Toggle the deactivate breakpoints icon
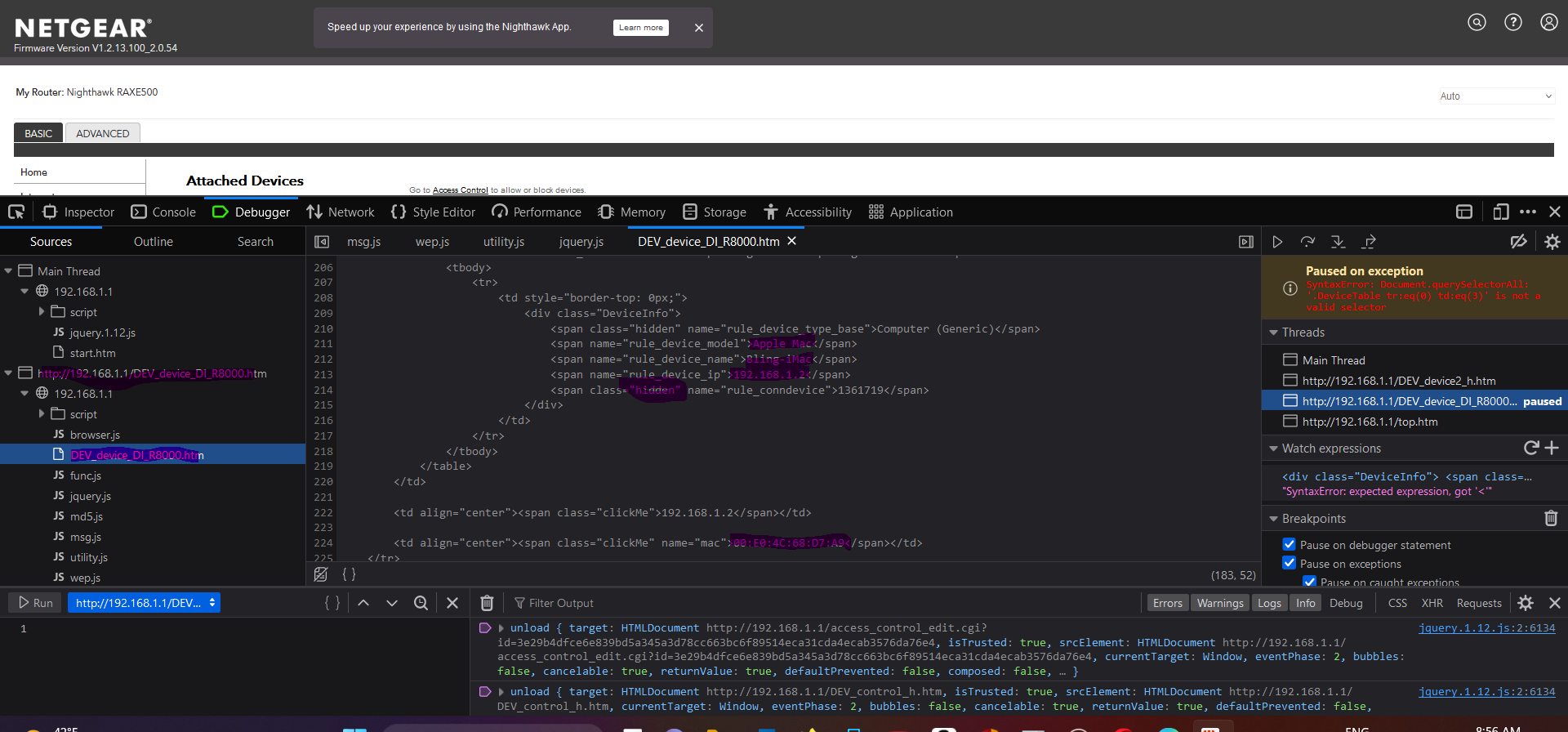This screenshot has height=732, width=1568. pos(1518,242)
